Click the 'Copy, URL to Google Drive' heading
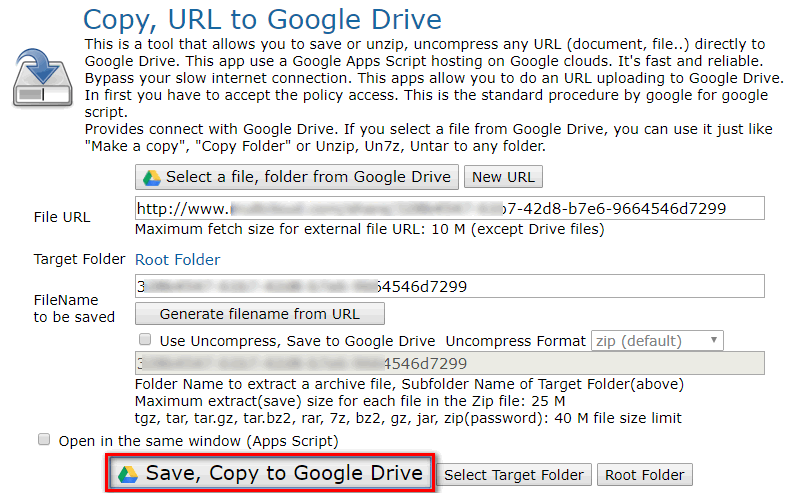799x493 pixels. pos(262,19)
